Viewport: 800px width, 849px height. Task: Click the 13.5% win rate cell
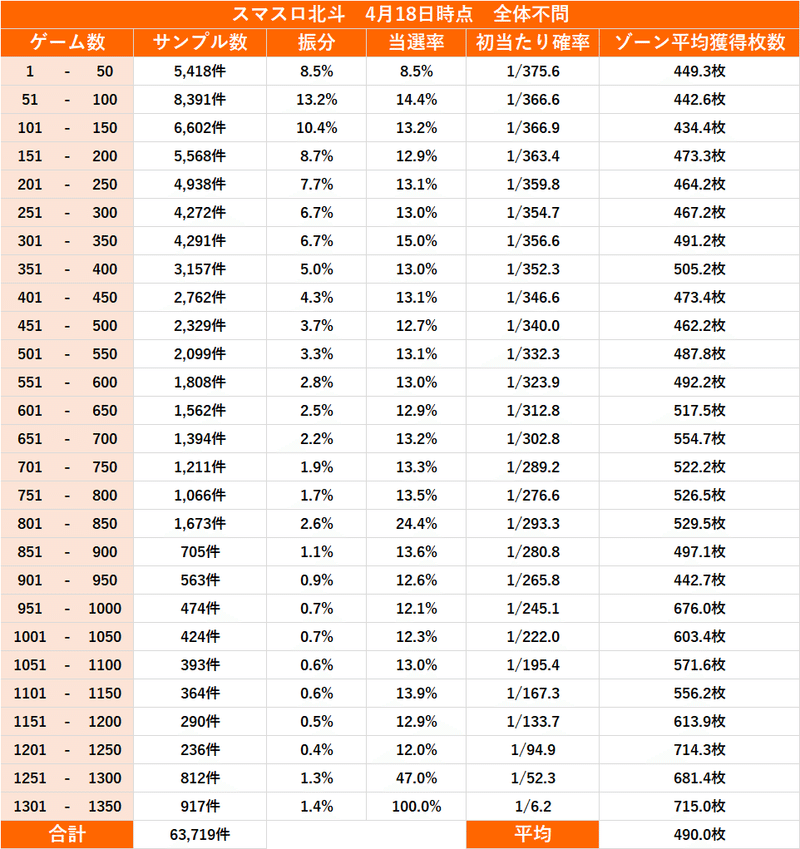click(x=416, y=495)
